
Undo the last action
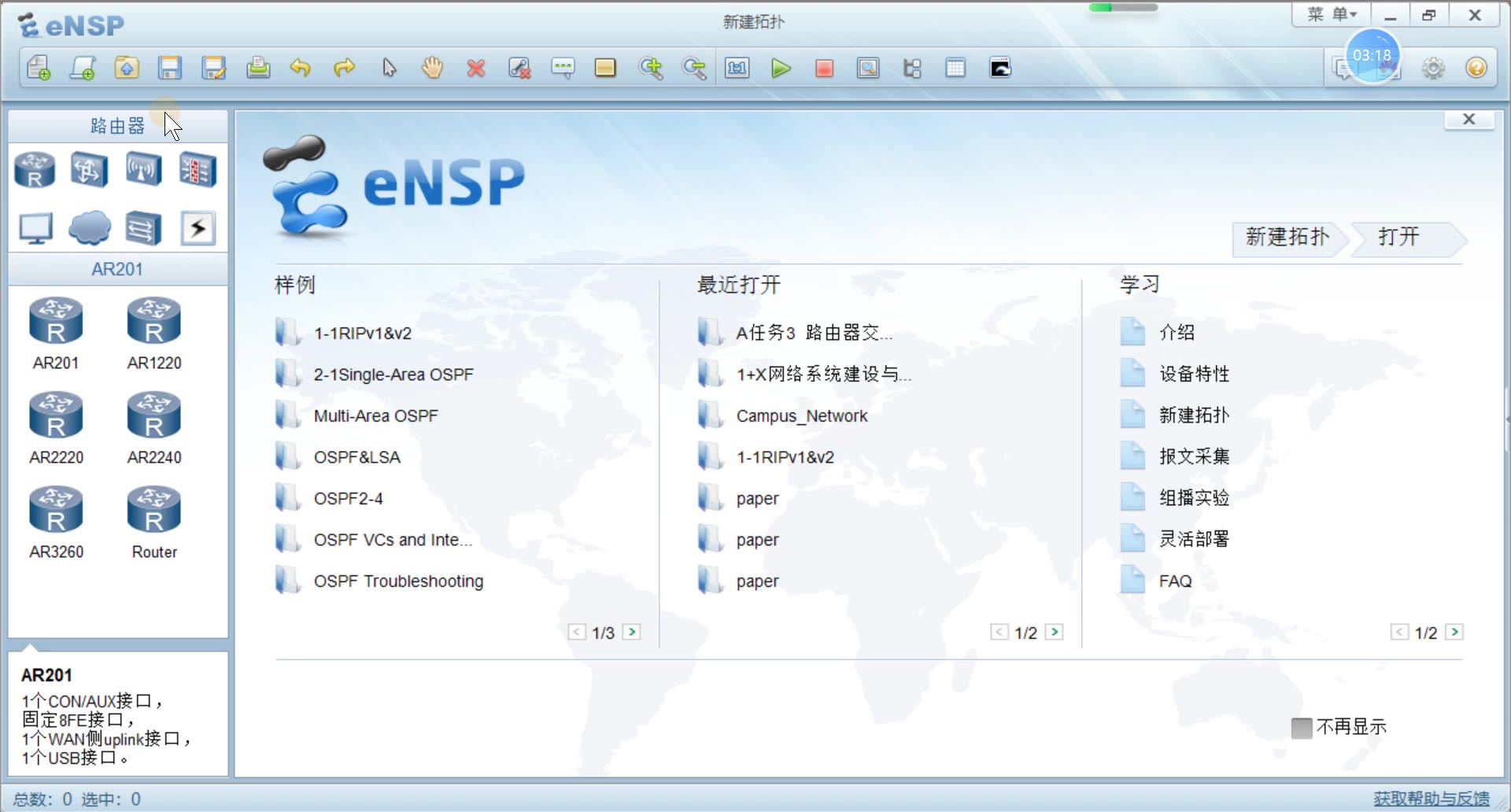(x=300, y=68)
